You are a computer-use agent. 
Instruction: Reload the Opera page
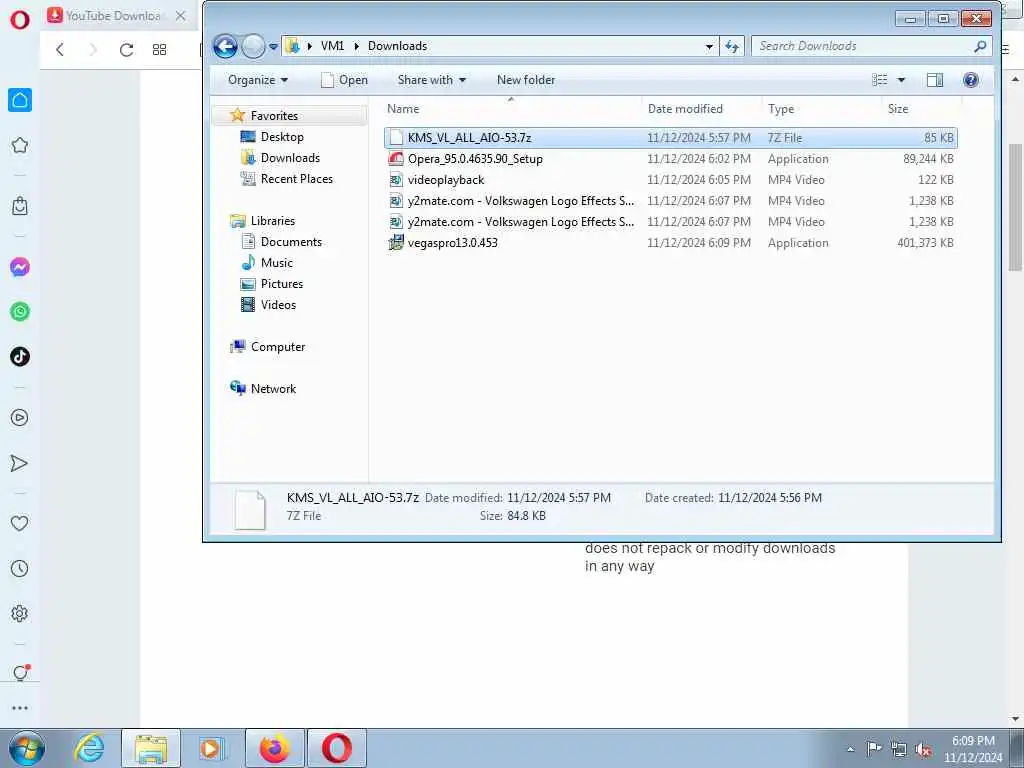[126, 50]
